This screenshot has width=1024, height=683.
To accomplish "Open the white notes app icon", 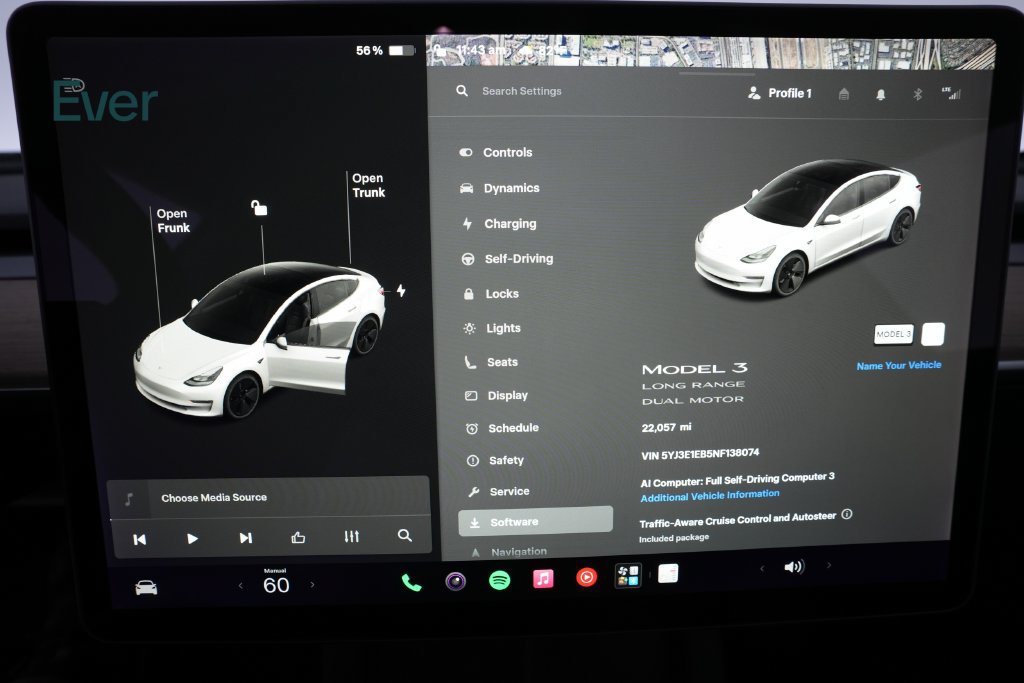I will [x=668, y=573].
